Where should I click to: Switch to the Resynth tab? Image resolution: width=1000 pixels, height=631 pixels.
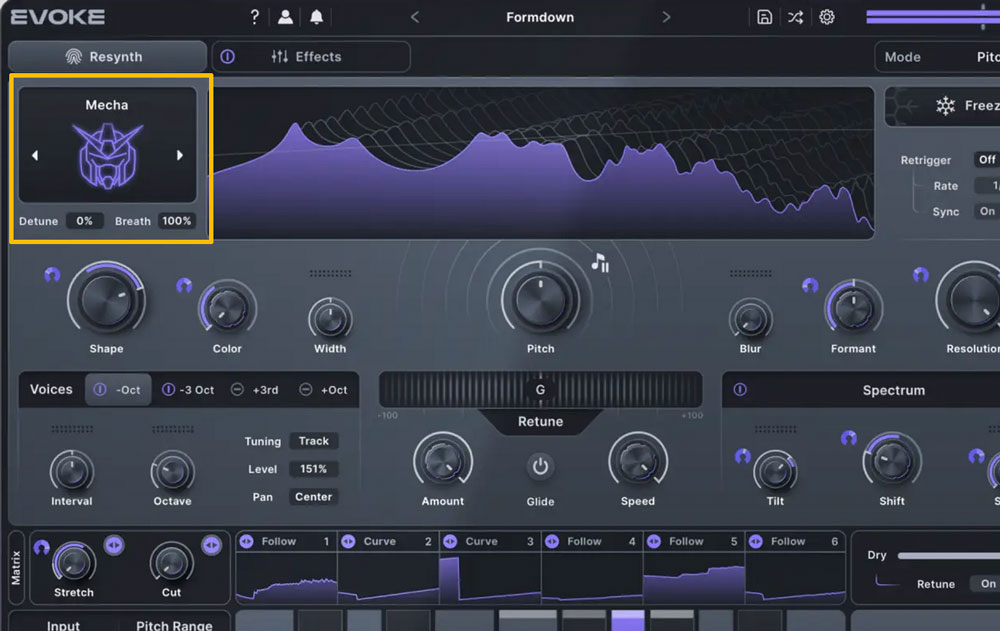(x=107, y=57)
